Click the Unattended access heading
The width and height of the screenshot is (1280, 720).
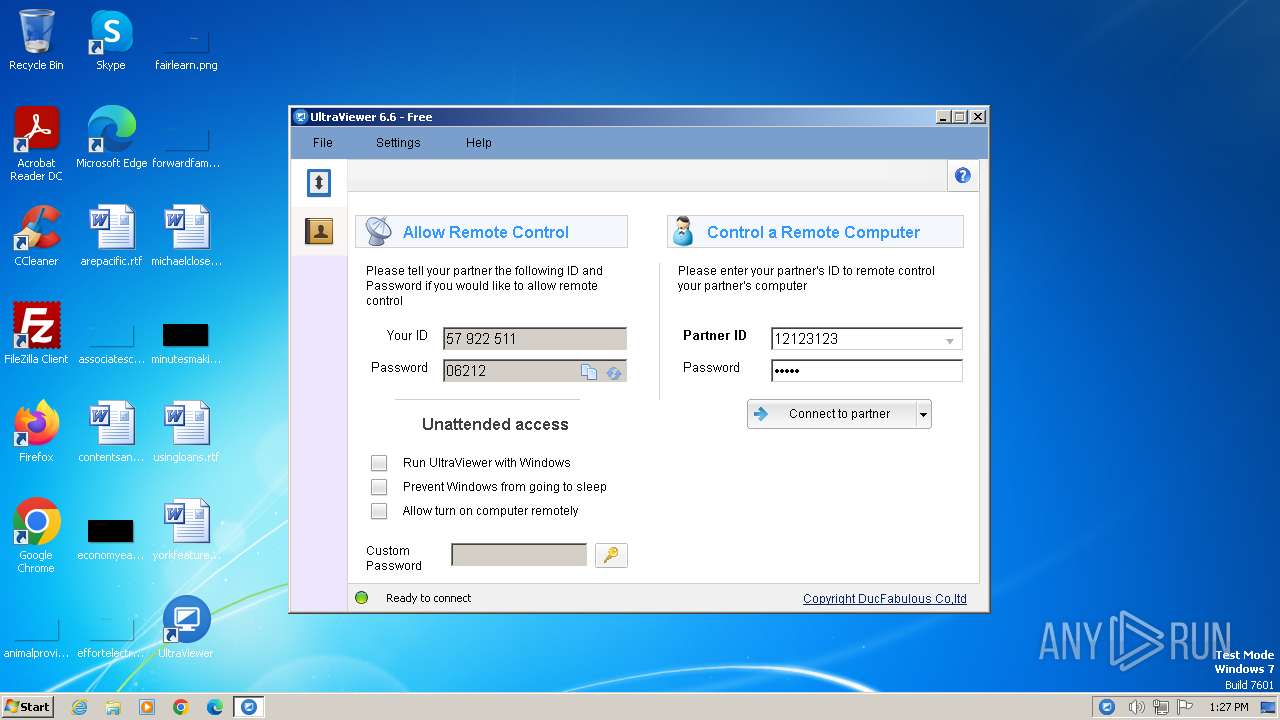[x=495, y=424]
